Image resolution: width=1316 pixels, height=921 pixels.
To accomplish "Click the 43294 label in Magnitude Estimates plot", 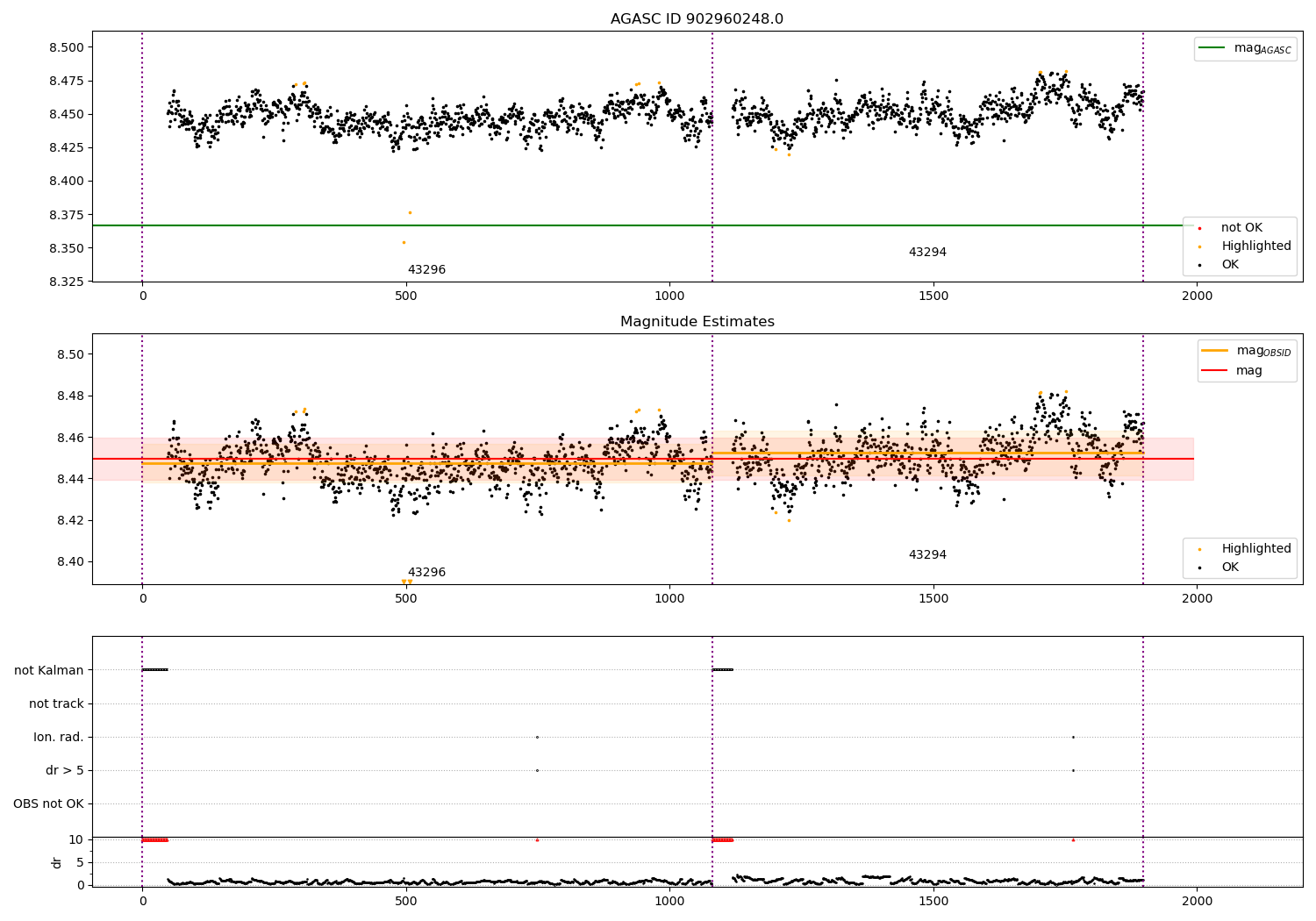I will pos(927,555).
